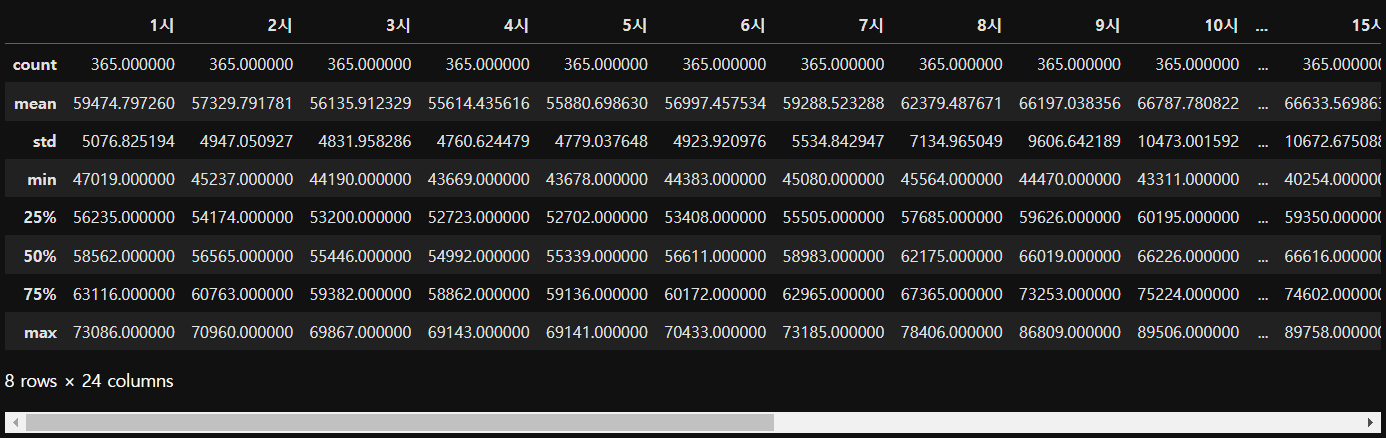Click 75% value 63116.000000
Image resolution: width=1386 pixels, height=438 pixels.
click(124, 295)
